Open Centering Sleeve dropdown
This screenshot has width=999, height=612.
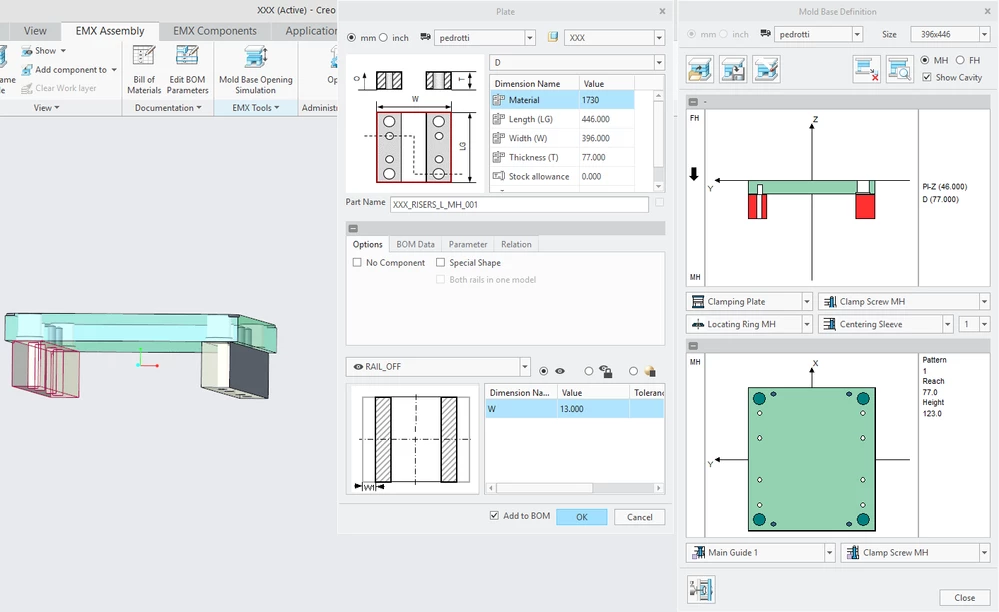click(947, 324)
